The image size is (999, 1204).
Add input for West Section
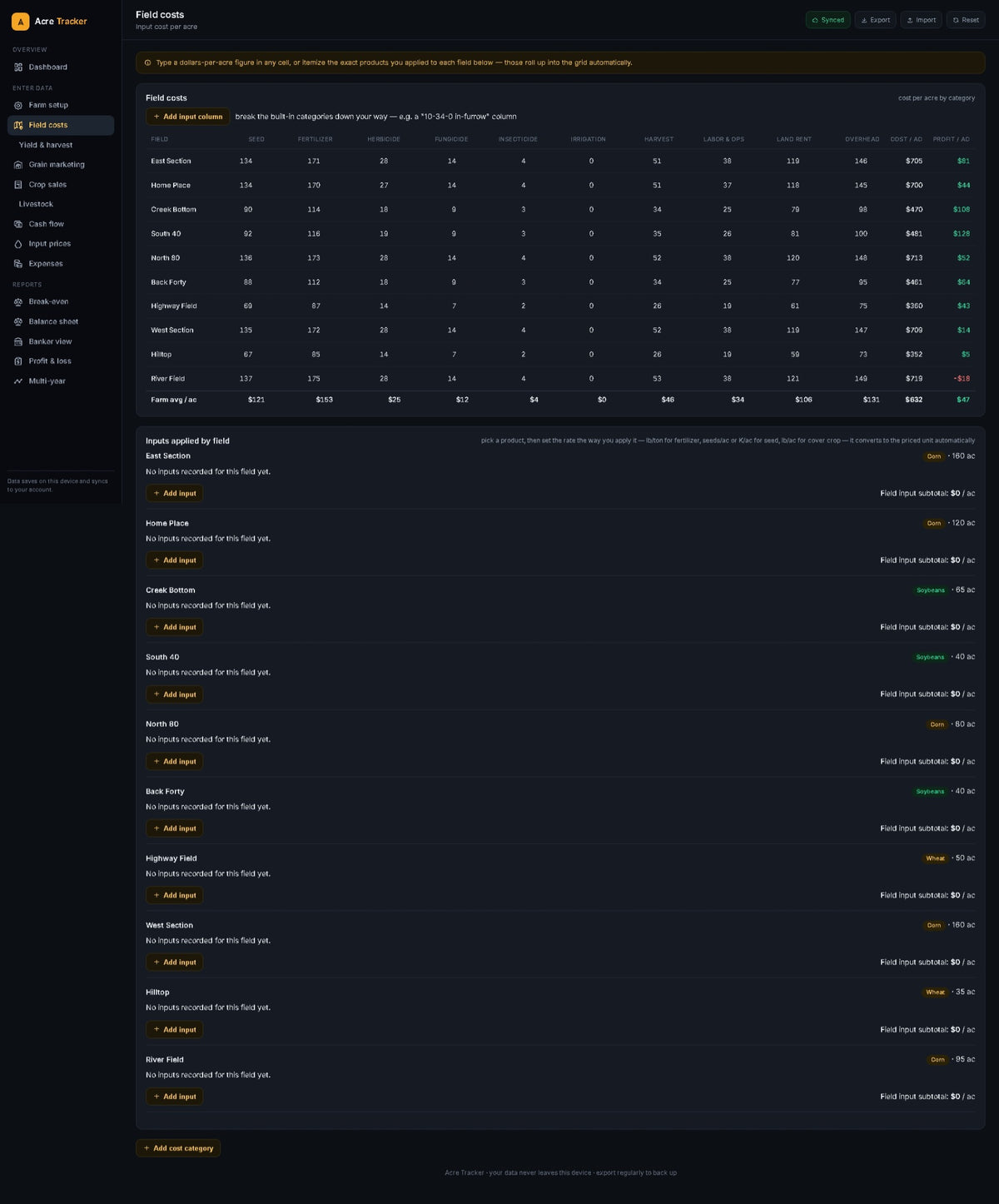174,963
